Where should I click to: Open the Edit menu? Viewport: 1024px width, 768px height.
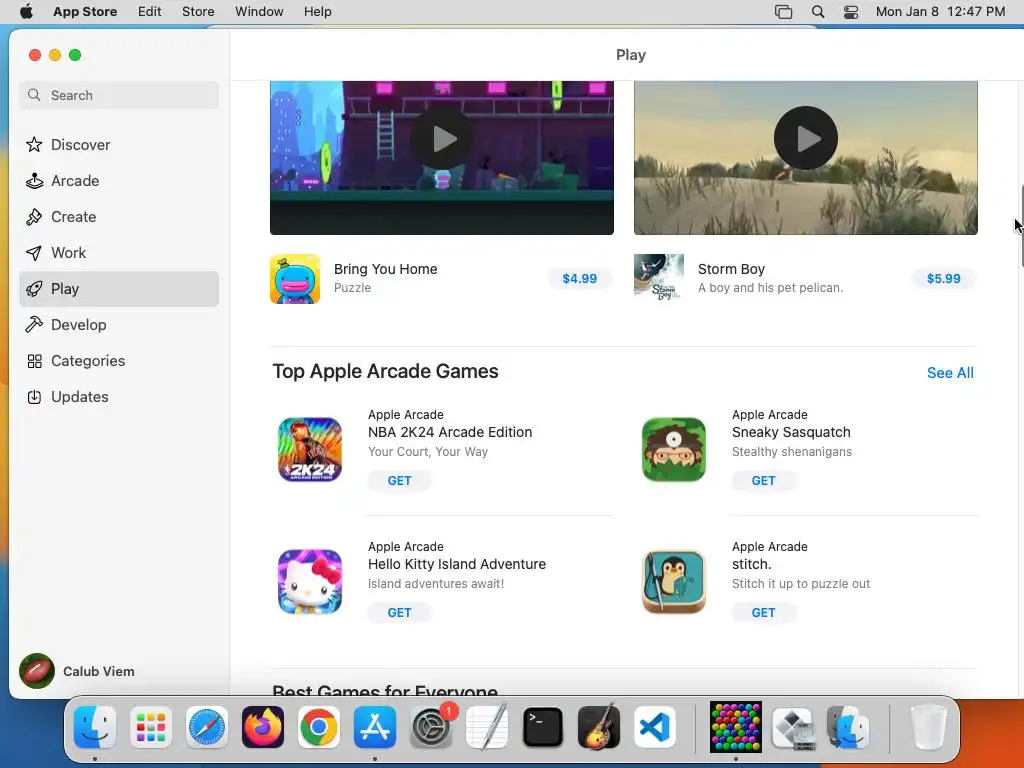[150, 12]
